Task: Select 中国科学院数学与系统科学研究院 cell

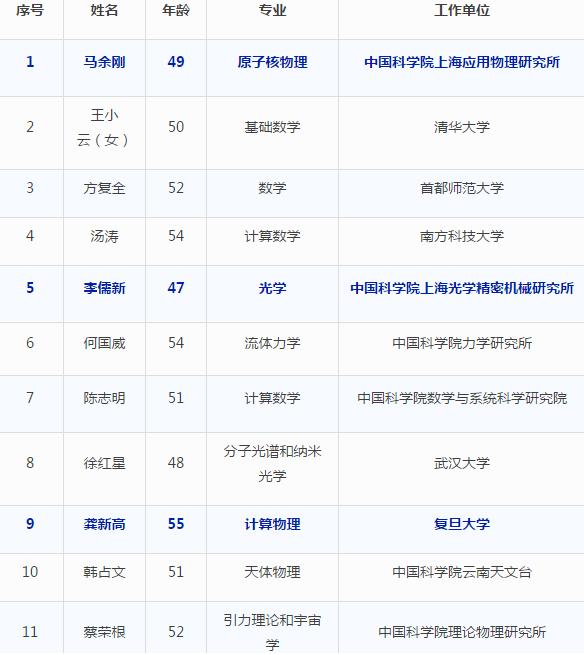Action: point(462,398)
